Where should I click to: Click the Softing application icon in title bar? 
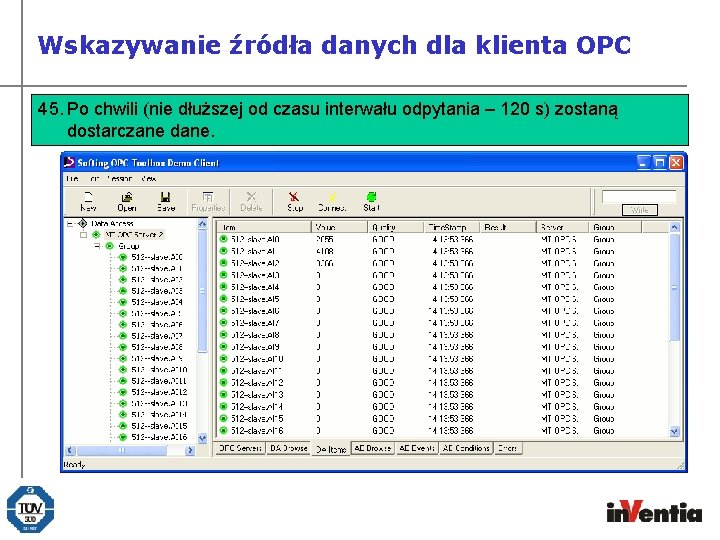[x=69, y=163]
